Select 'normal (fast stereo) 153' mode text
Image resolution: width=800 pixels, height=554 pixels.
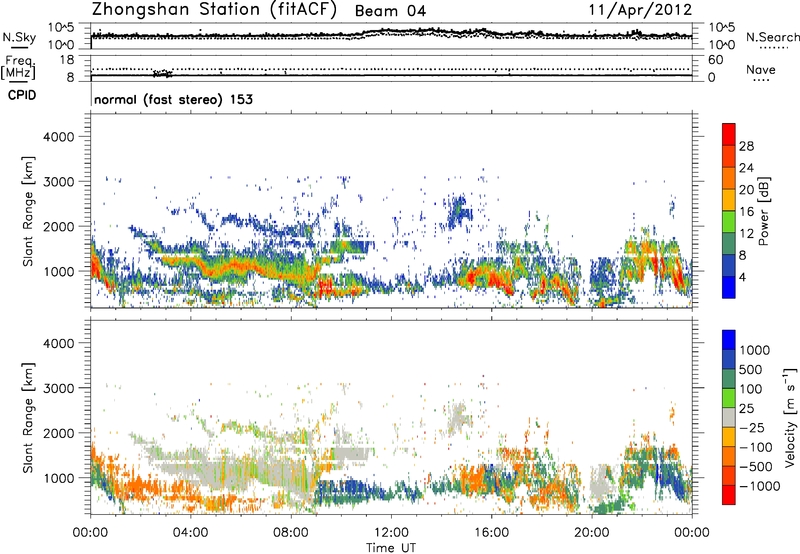(x=173, y=99)
